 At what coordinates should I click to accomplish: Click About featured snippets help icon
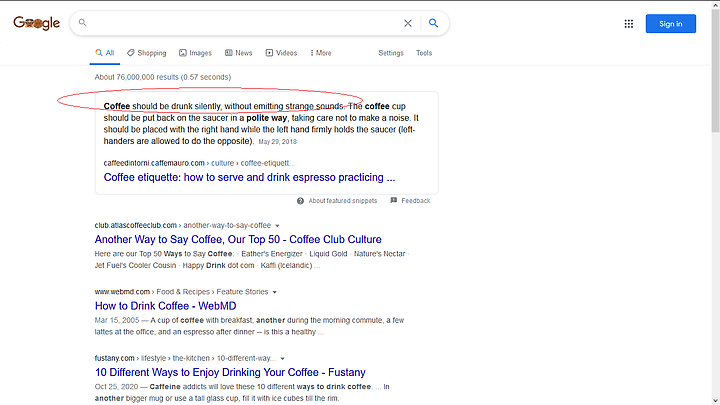300,201
